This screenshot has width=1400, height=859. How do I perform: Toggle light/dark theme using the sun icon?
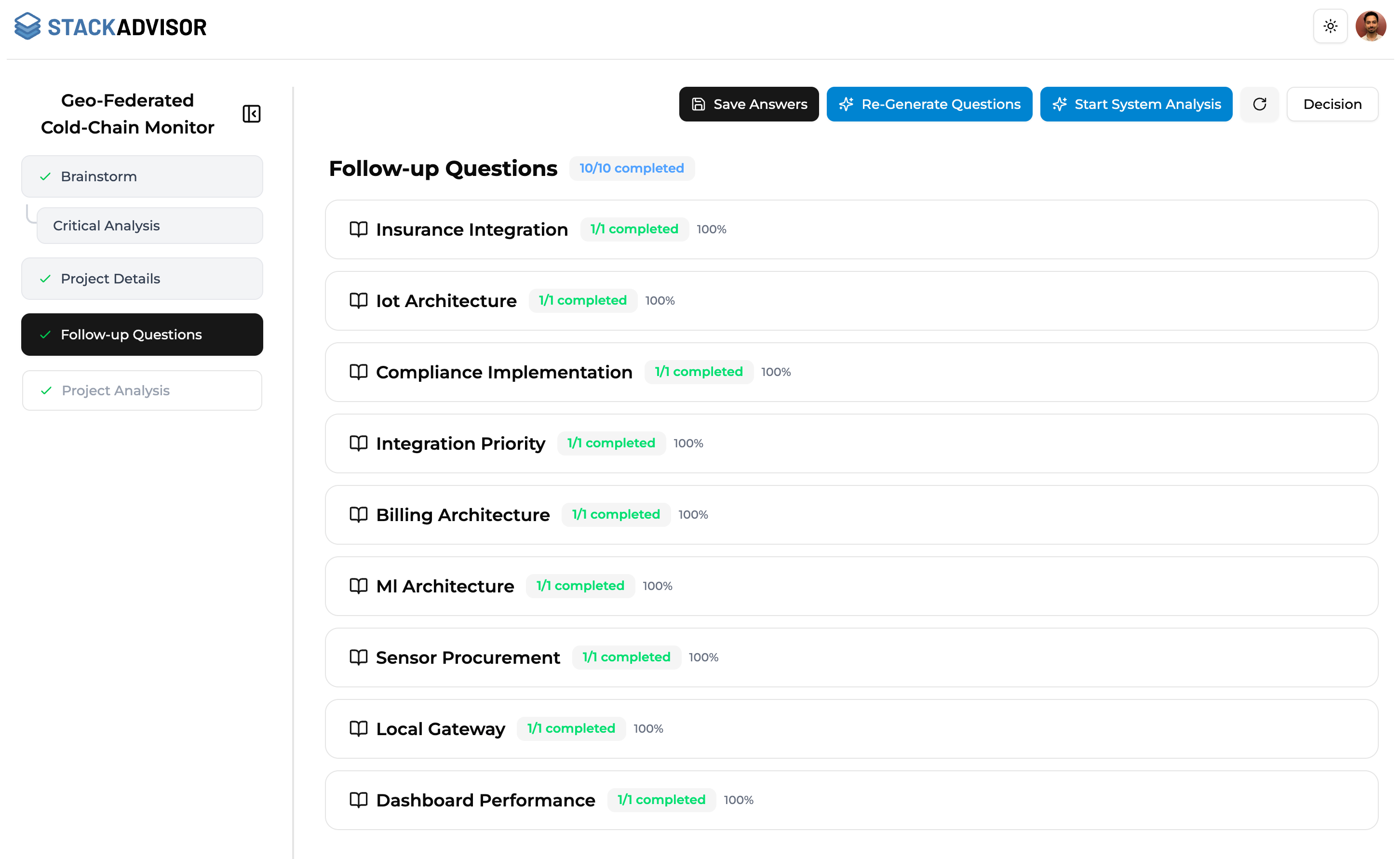coord(1330,26)
